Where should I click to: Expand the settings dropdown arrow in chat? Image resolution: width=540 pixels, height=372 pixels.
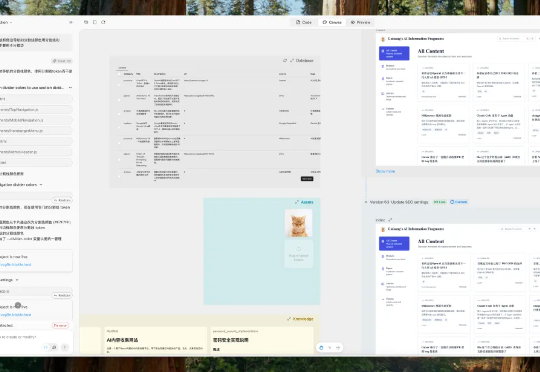coord(17,280)
